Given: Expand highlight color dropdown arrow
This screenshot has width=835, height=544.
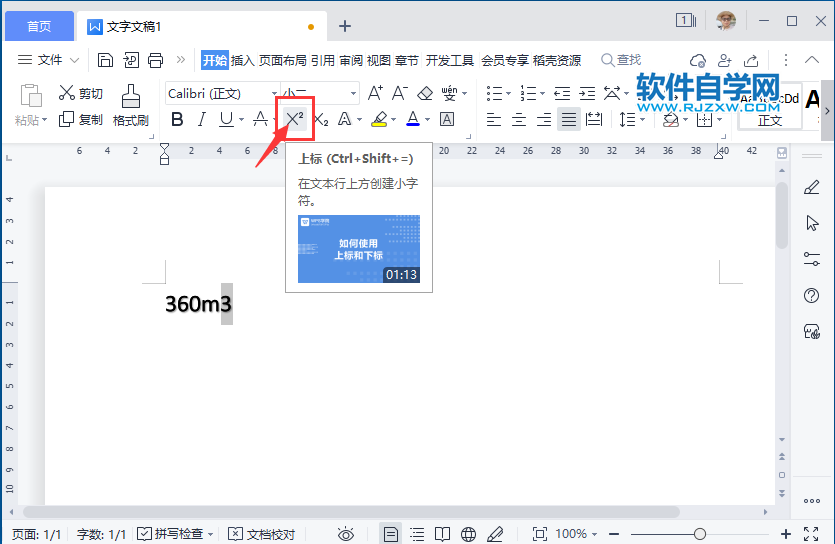Looking at the screenshot, I should [394, 120].
